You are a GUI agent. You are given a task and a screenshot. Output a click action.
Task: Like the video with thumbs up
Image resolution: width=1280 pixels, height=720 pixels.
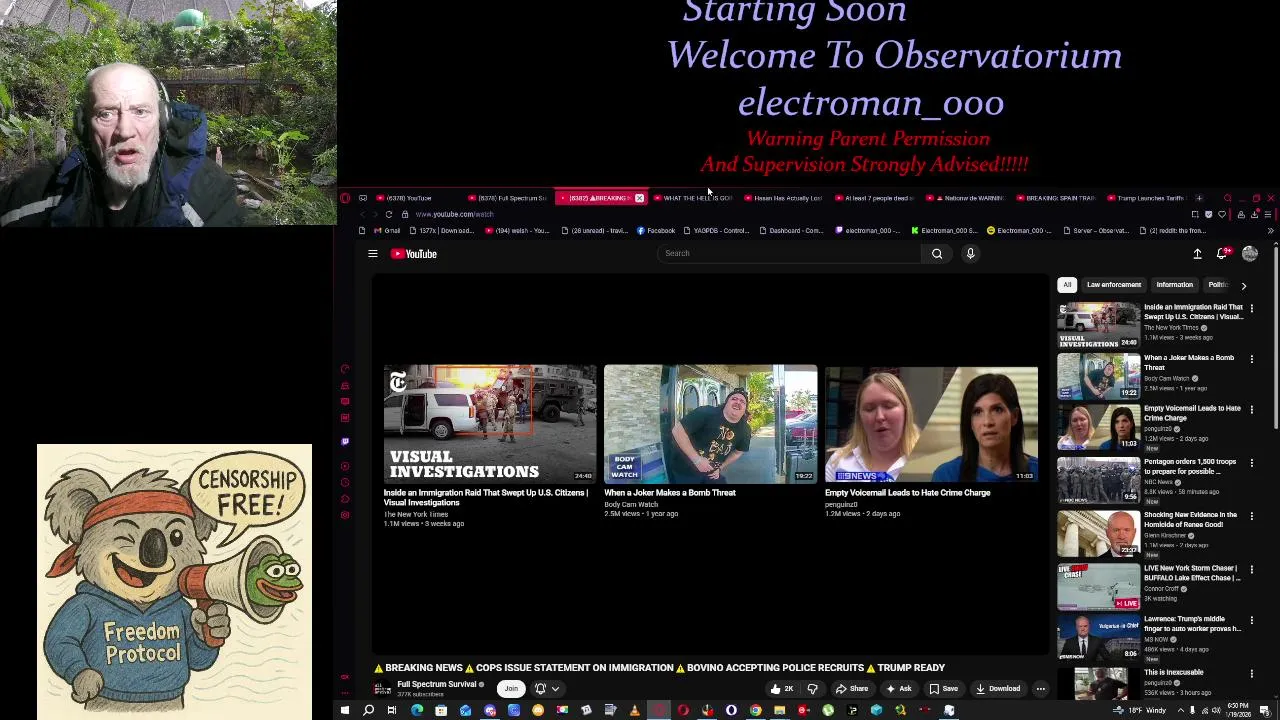pos(782,689)
